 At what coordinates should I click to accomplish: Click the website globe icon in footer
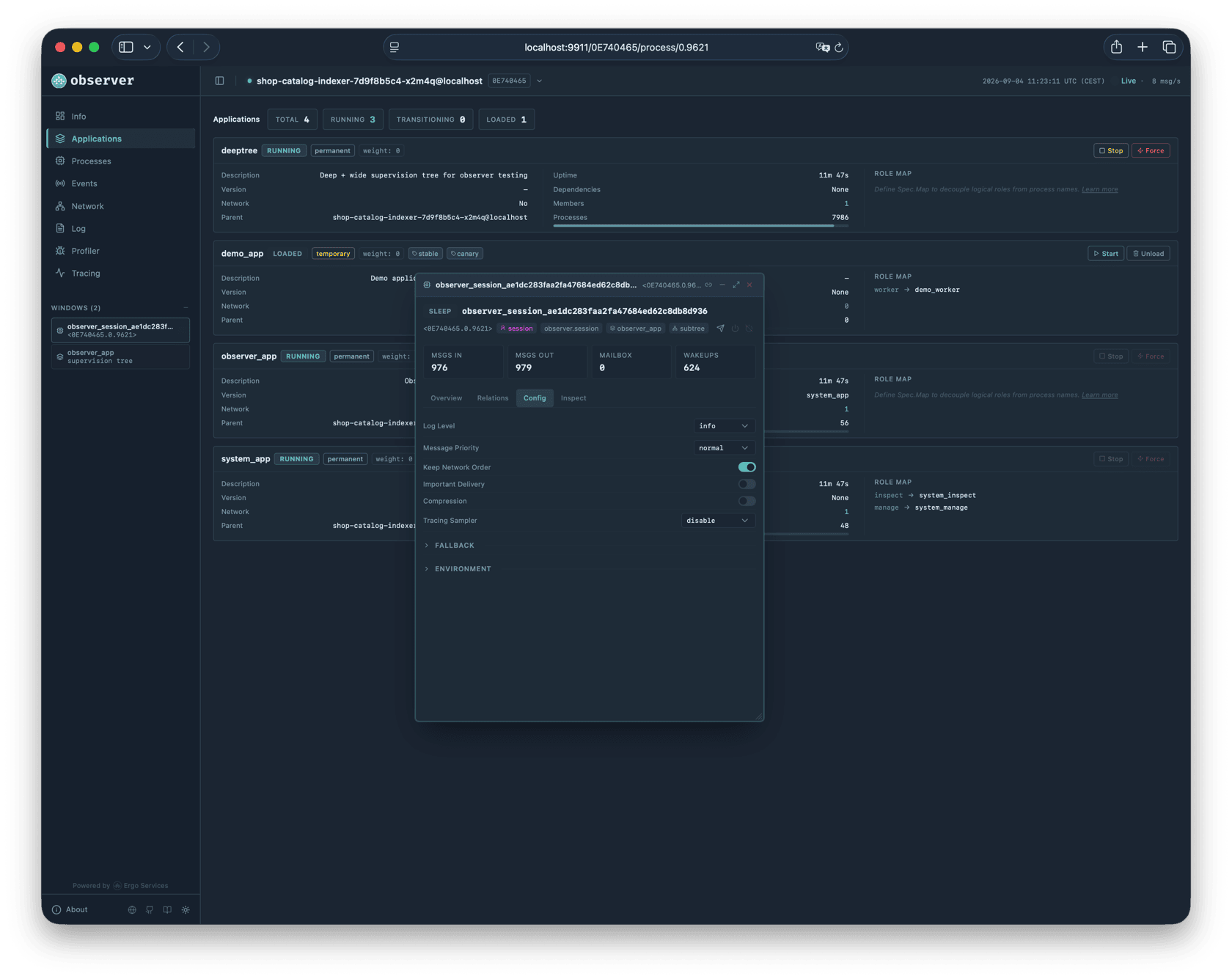point(132,909)
